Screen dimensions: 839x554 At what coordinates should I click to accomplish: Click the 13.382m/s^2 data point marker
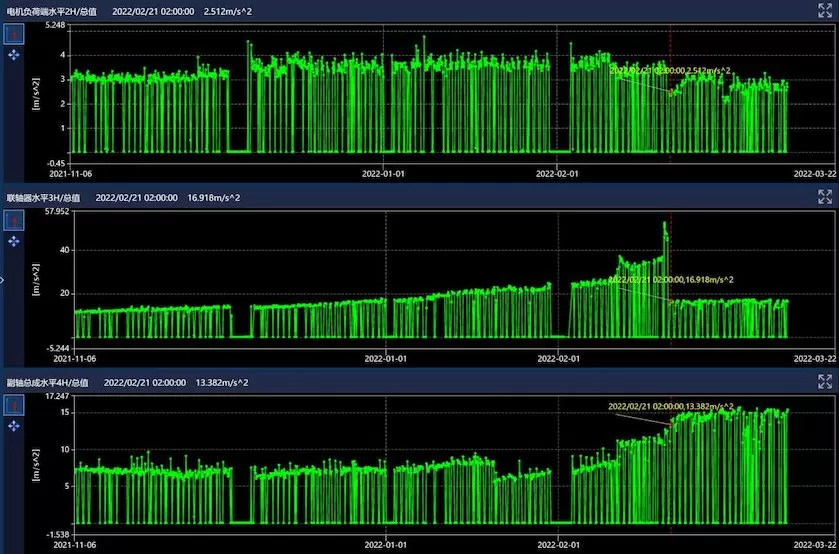pyautogui.click(x=670, y=425)
